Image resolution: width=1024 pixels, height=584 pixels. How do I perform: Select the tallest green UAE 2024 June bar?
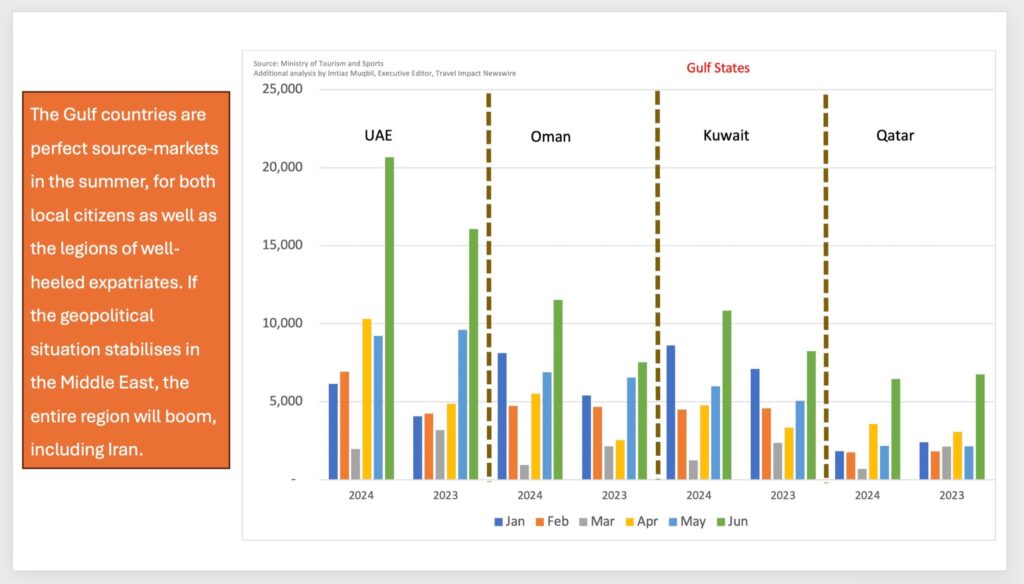pyautogui.click(x=390, y=318)
